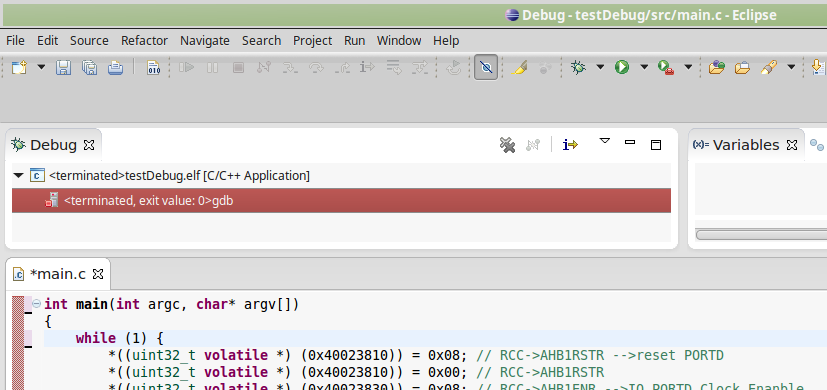Image resolution: width=827 pixels, height=390 pixels.
Task: Open the External Tools dropdown arrow
Action: point(688,67)
